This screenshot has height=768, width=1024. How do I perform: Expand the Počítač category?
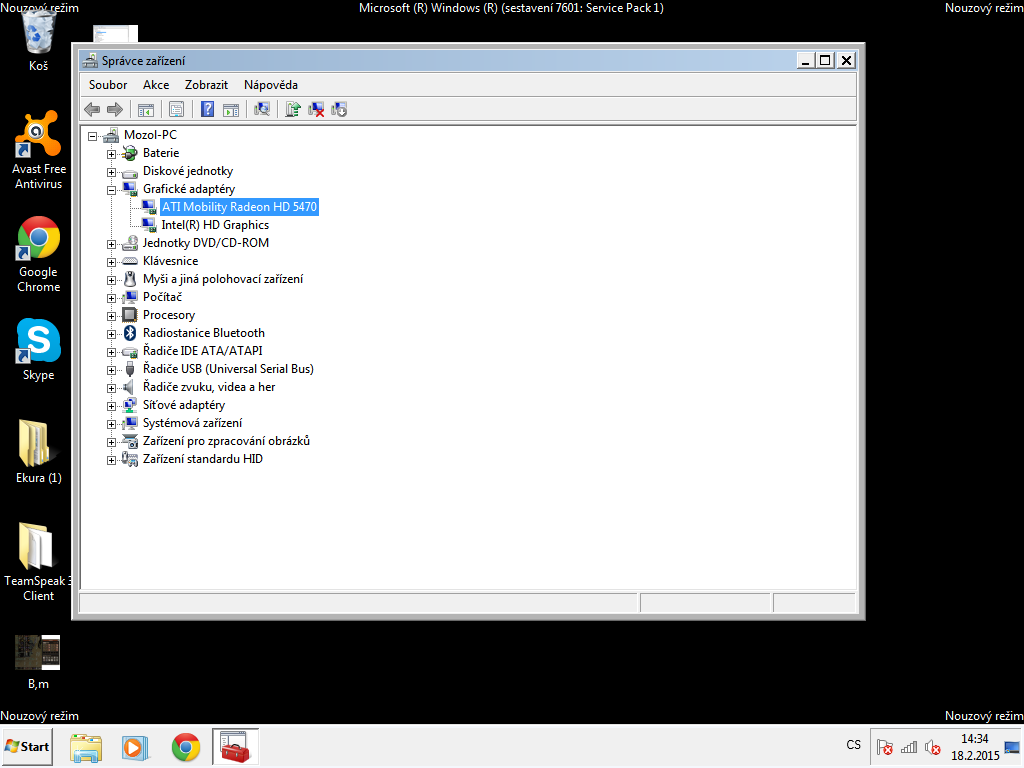tap(112, 298)
